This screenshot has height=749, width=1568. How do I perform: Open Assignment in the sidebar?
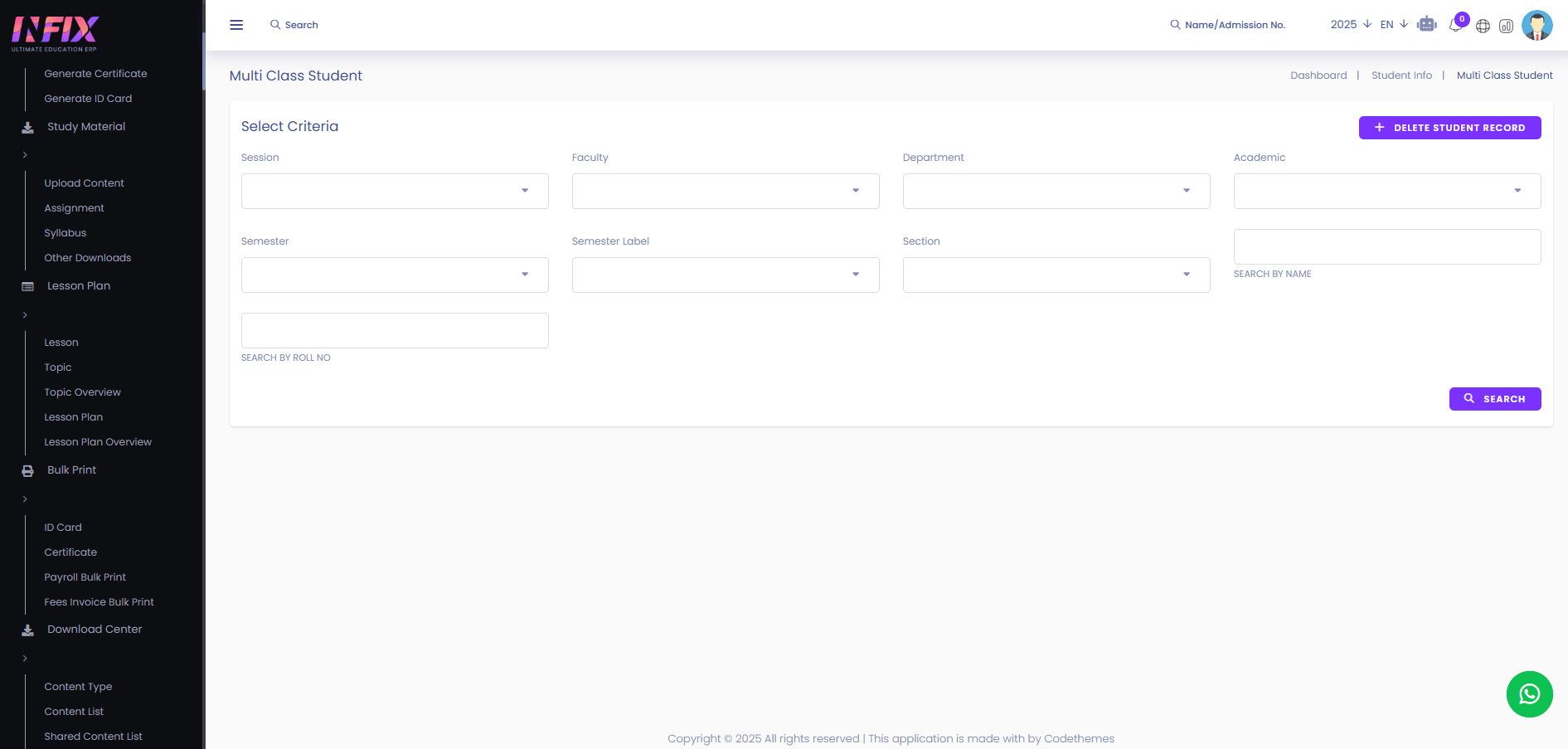pyautogui.click(x=74, y=208)
